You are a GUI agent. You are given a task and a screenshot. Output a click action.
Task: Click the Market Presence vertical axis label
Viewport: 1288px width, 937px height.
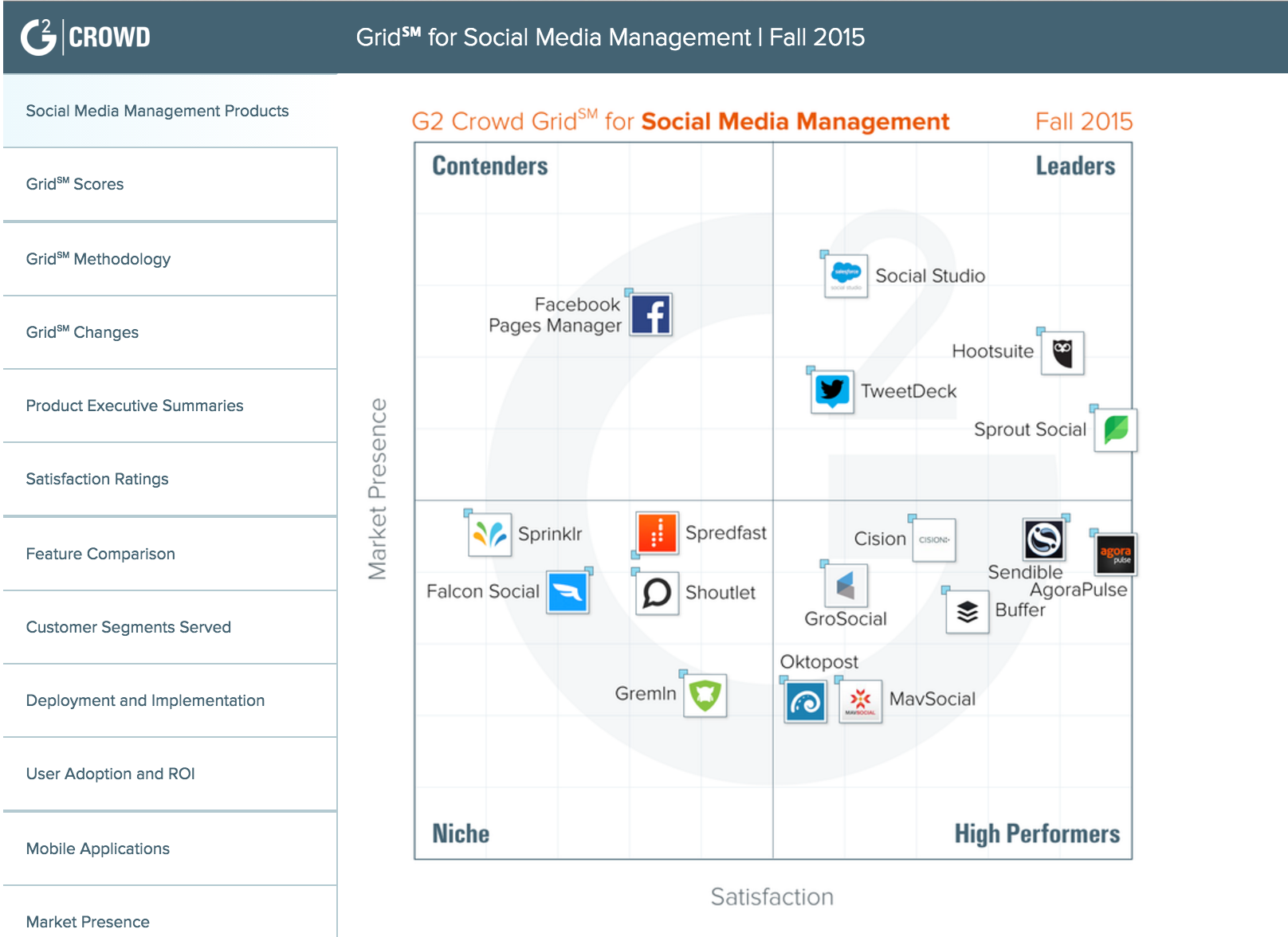pyautogui.click(x=377, y=489)
